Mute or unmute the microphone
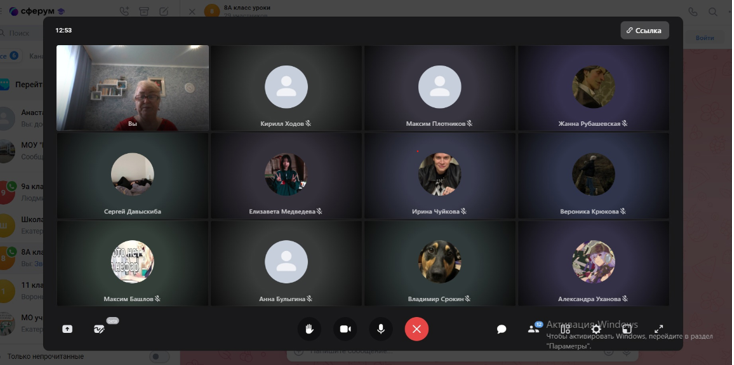This screenshot has width=734, height=365. [381, 329]
